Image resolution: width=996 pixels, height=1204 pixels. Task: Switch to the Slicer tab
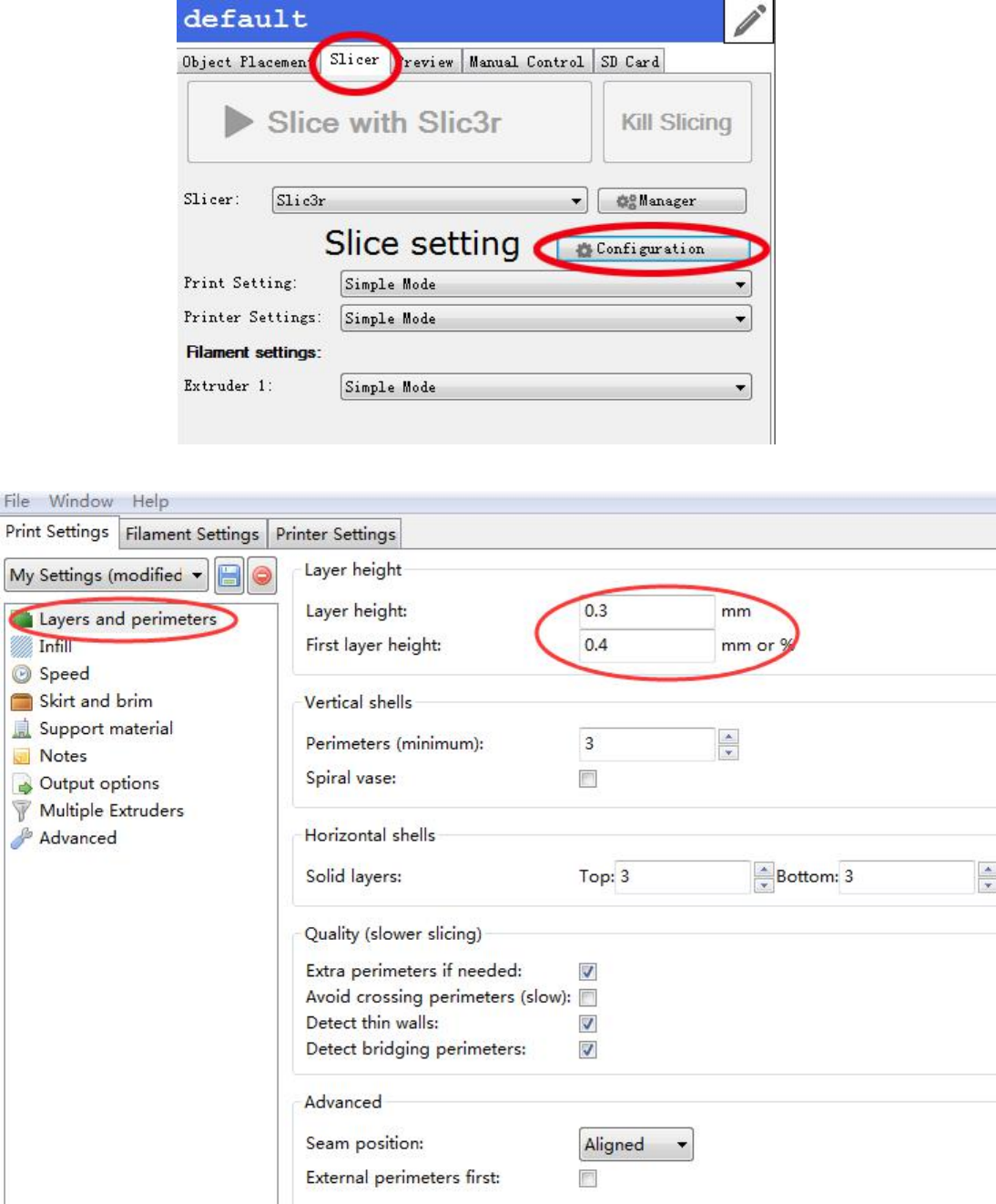355,59
